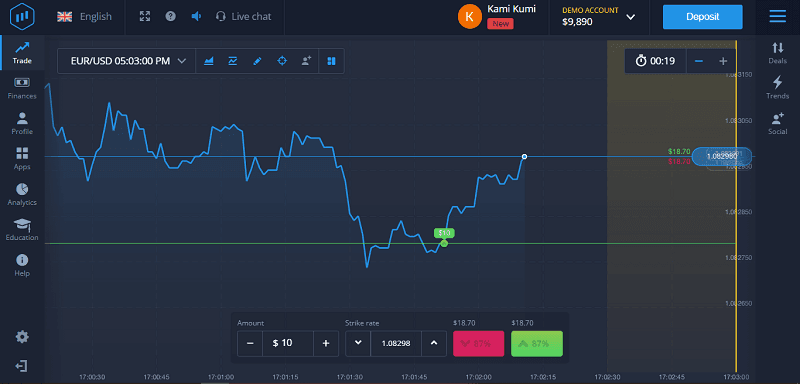This screenshot has width=800, height=384.
Task: Open the Apps section
Action: 22,159
